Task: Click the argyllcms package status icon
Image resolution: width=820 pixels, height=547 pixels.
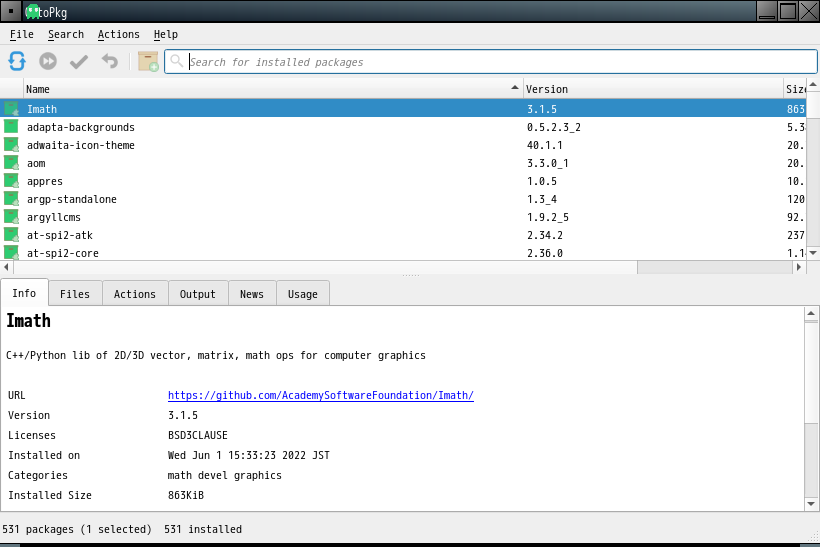Action: [12, 216]
